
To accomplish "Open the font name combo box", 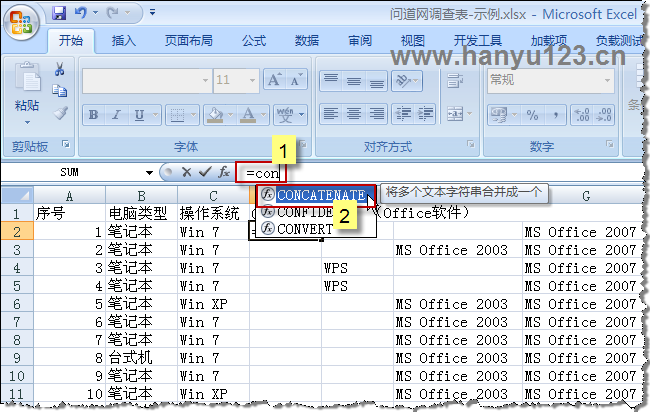I will pos(147,80).
